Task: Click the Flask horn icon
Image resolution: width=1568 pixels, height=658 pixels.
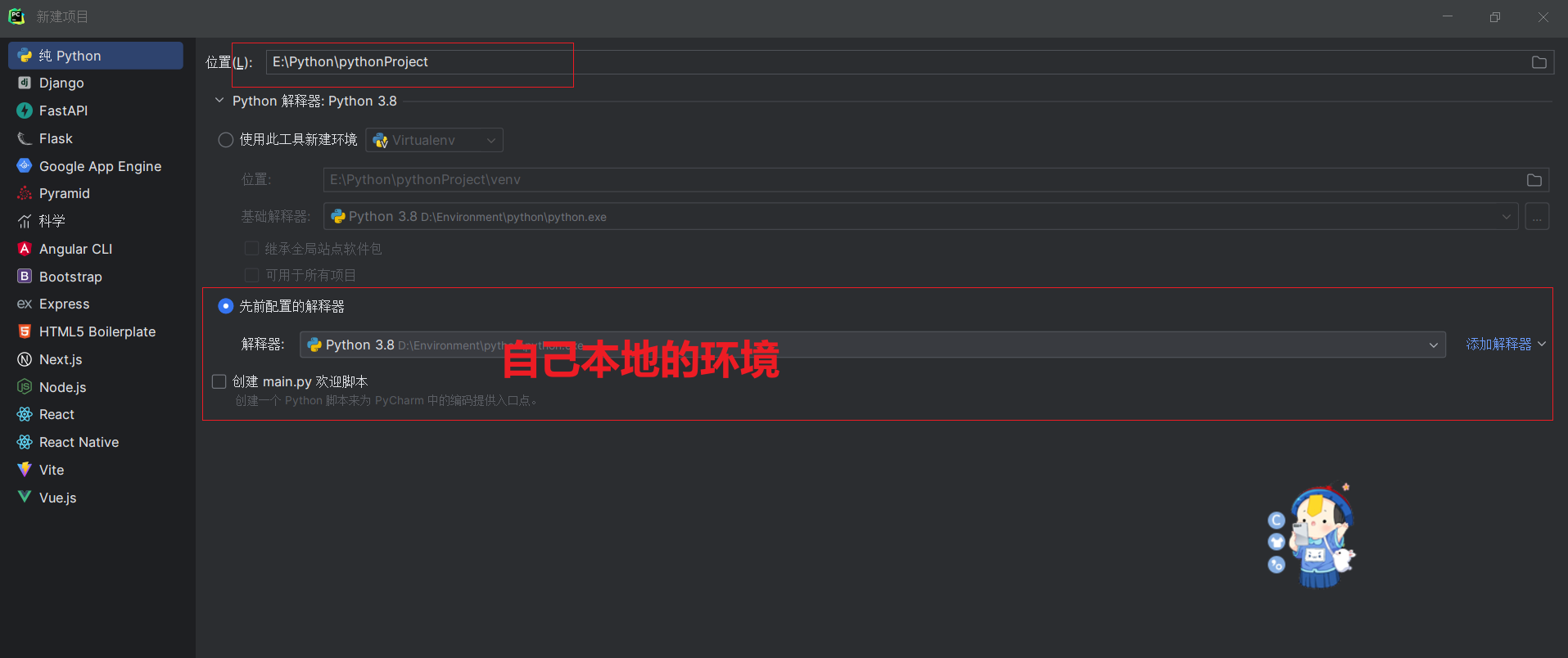Action: (25, 138)
